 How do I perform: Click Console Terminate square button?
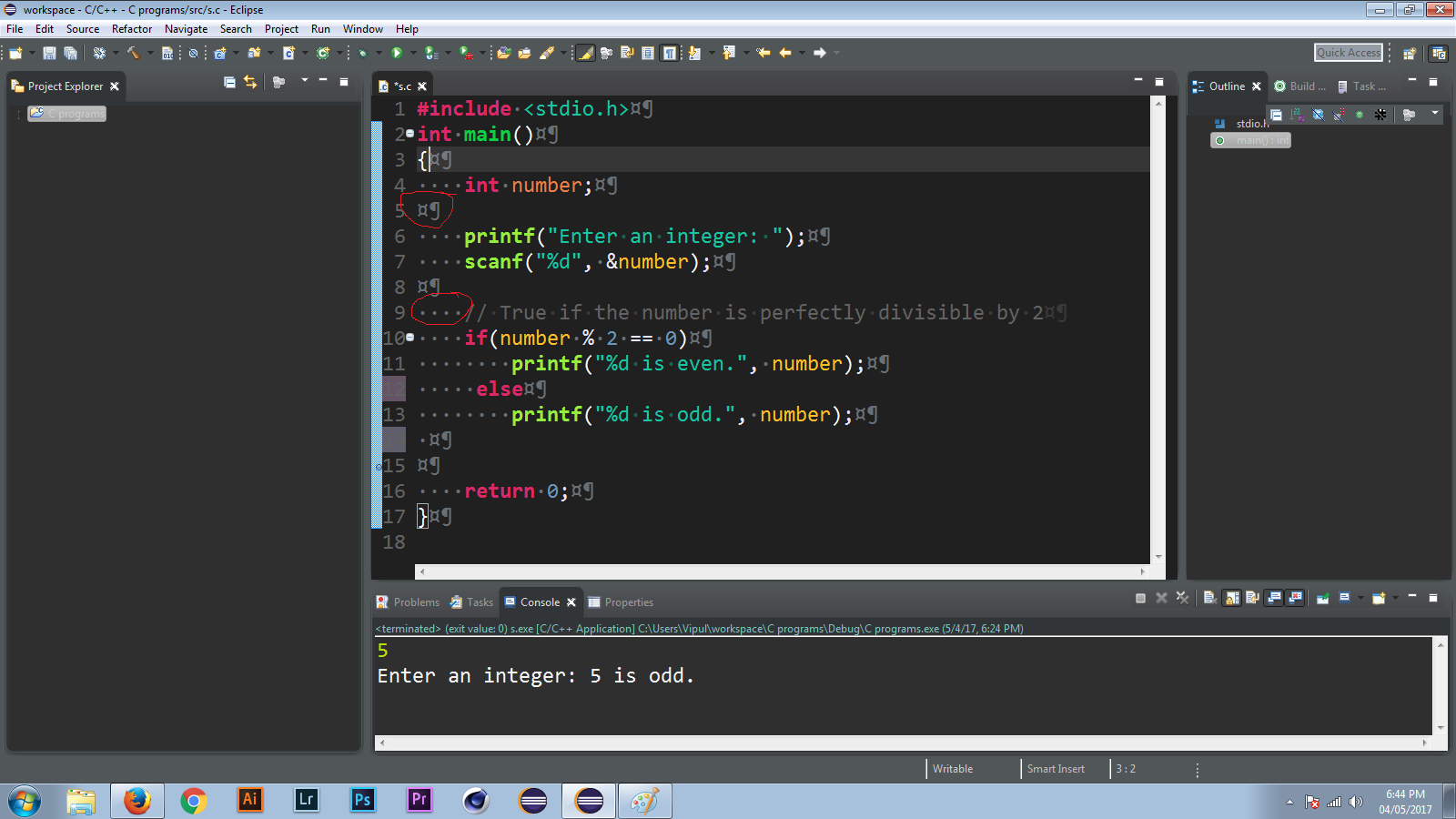(x=1140, y=598)
